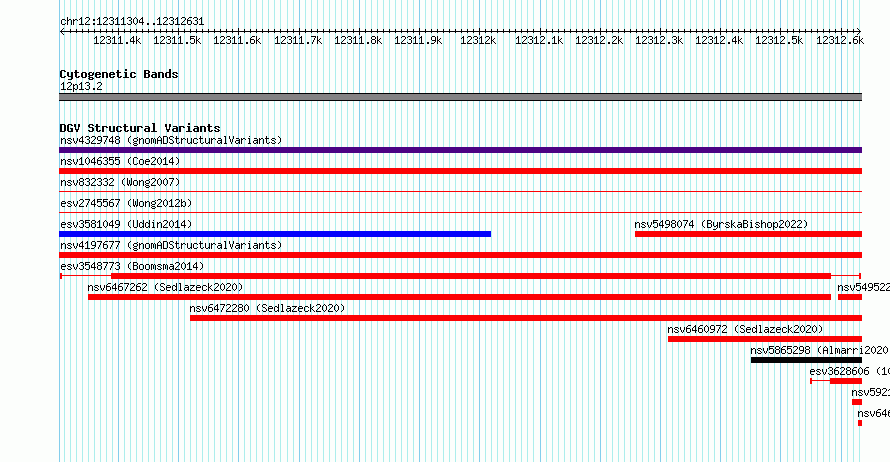The height and width of the screenshot is (462, 890).
Task: Click the nsv4329748 (gnomADStructuralVariants) label
Action: click(x=171, y=140)
